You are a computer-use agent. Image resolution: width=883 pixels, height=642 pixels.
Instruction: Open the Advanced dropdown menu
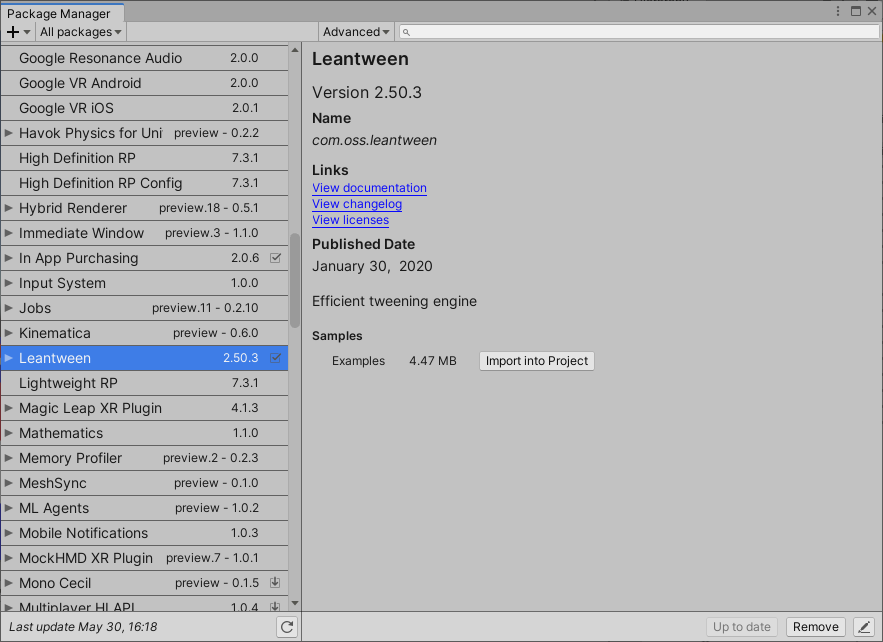355,31
